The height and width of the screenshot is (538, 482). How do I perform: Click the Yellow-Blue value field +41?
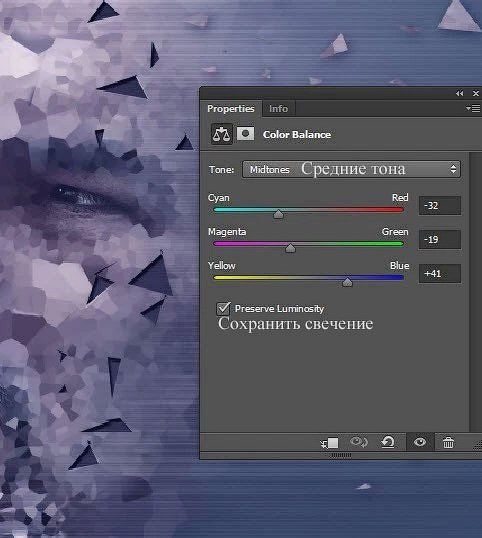[440, 273]
